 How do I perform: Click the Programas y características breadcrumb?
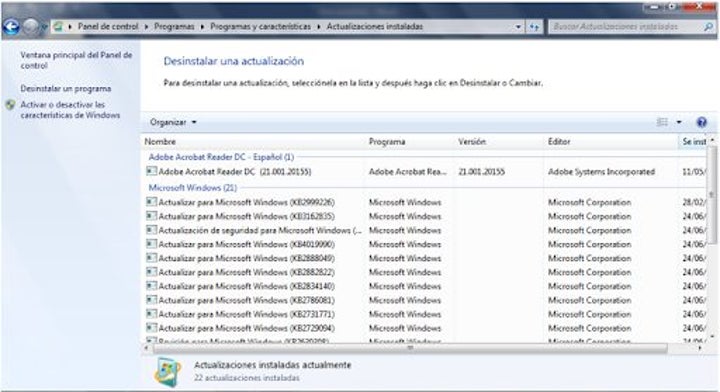(x=260, y=27)
